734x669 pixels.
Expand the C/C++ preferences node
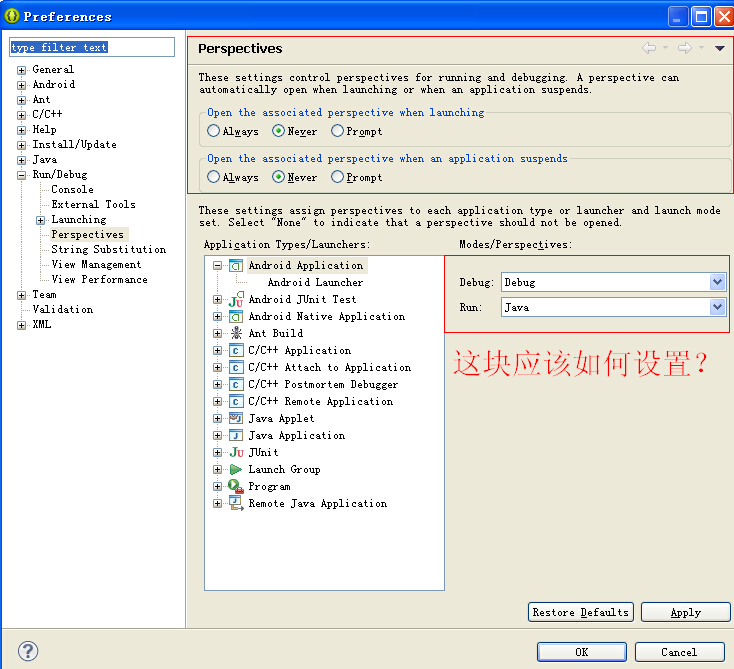[22, 115]
